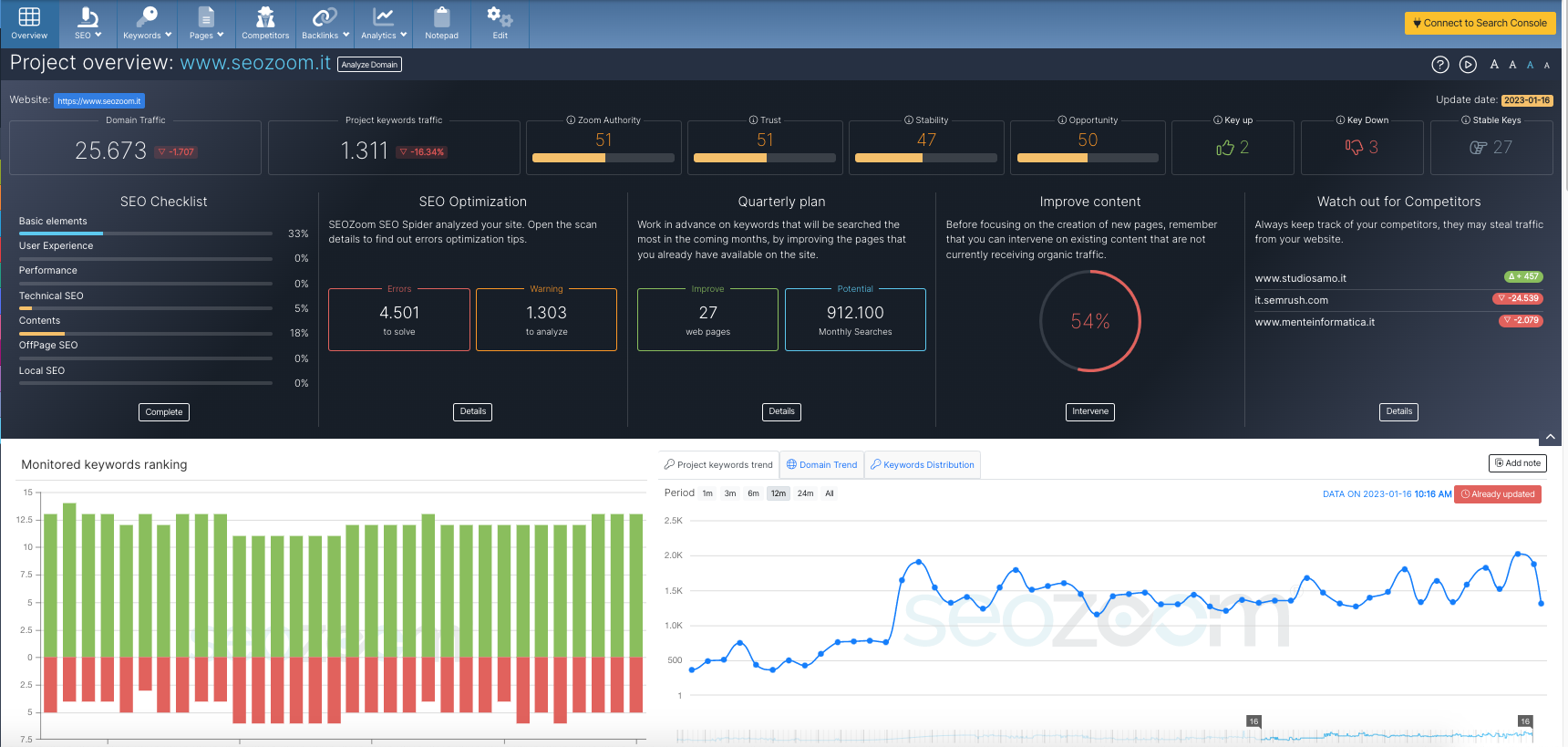Select the highlighted blue font size A

[1530, 65]
